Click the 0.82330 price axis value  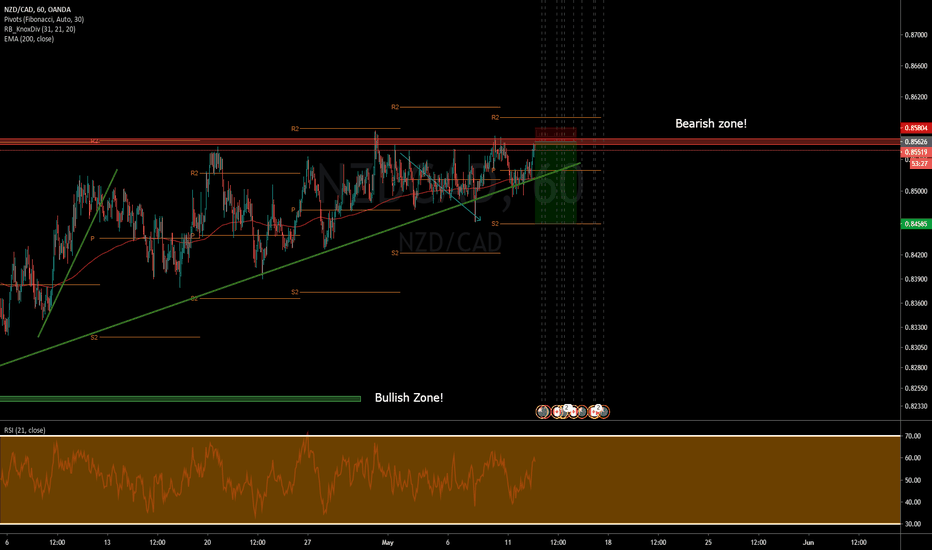click(916, 406)
